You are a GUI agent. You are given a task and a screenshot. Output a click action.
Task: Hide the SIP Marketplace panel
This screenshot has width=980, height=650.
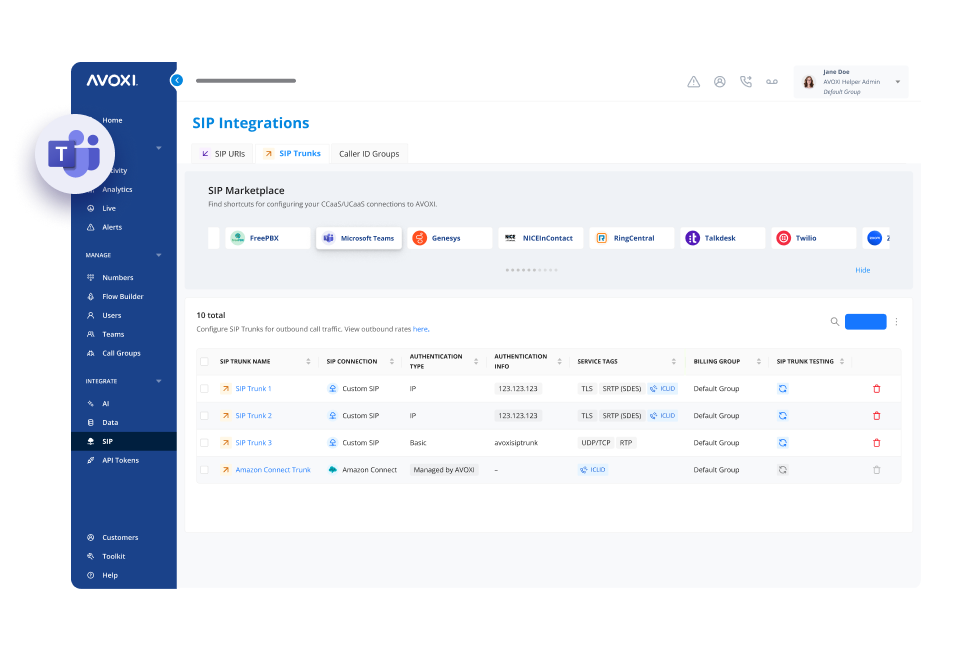click(862, 270)
